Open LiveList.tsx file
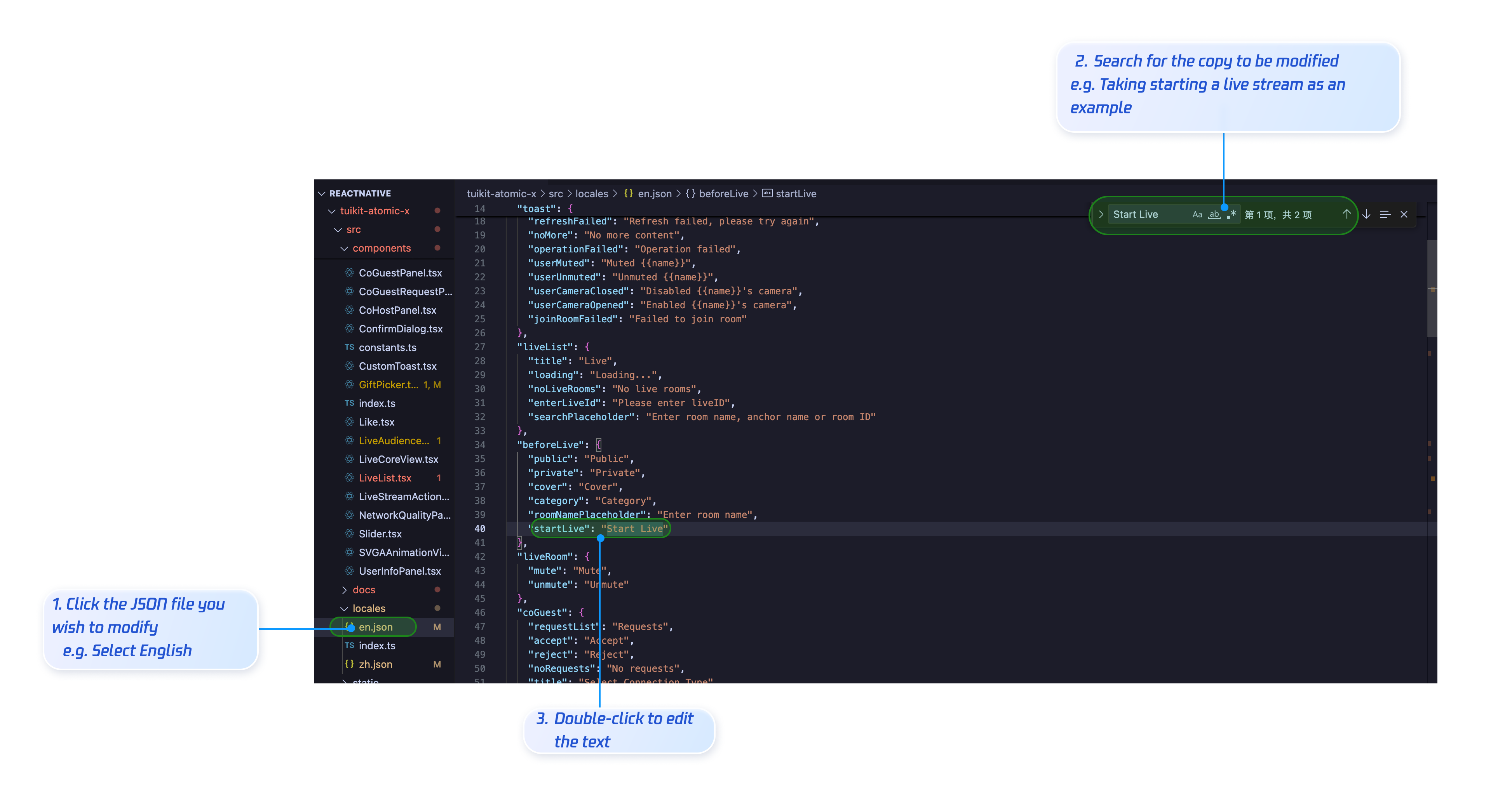This screenshot has height=796, width=1512. point(385,478)
